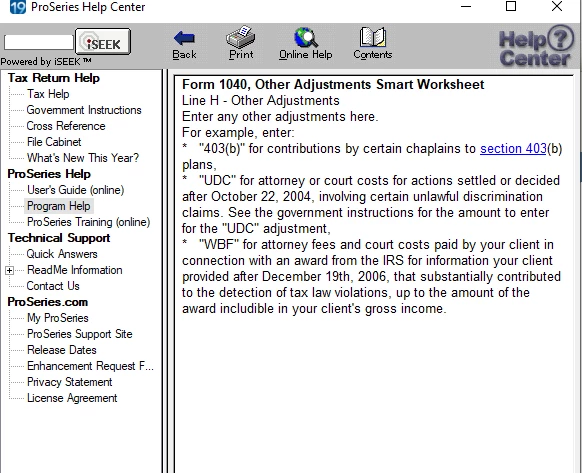Select Release Dates tree item

(x=62, y=350)
